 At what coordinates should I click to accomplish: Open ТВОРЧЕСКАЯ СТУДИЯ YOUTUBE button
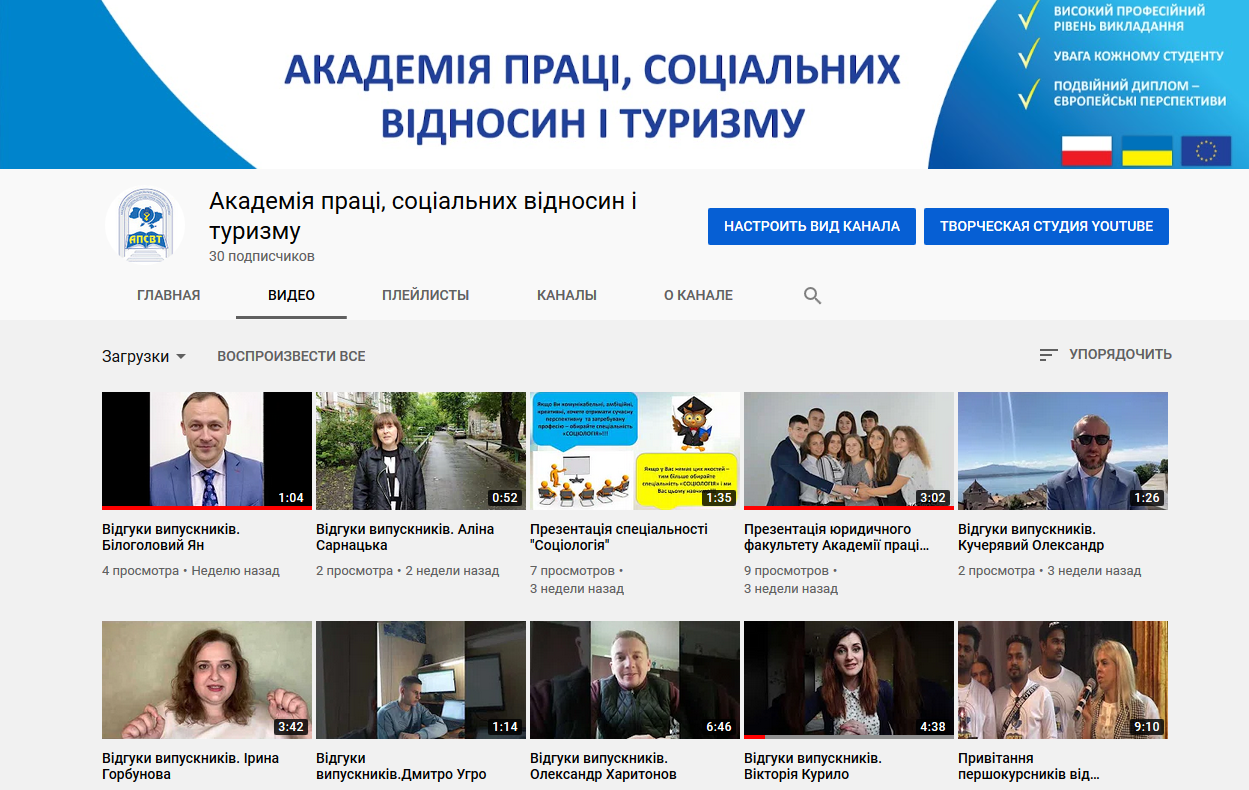(x=1046, y=226)
